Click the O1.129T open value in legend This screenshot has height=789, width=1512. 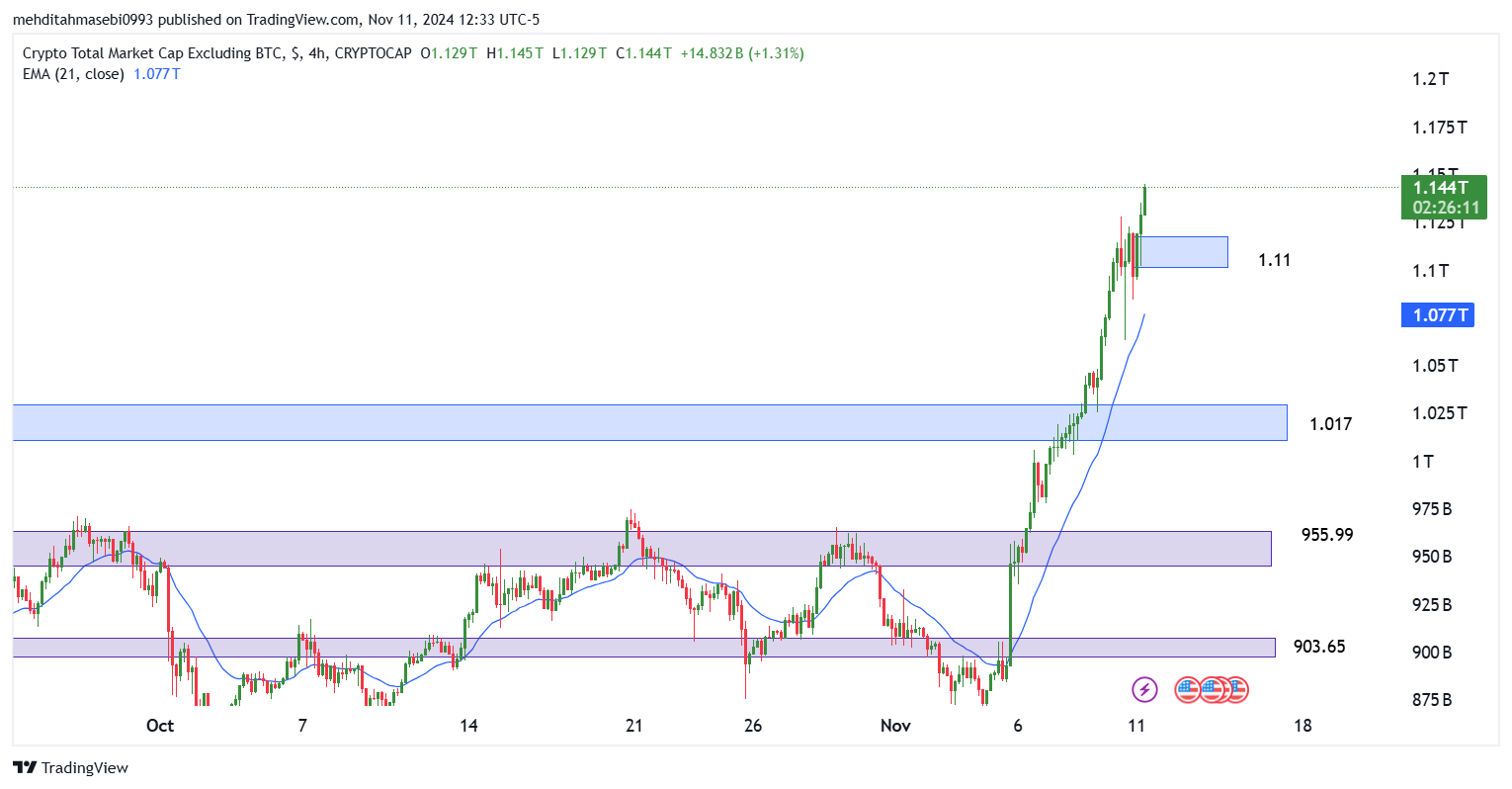coord(449,53)
